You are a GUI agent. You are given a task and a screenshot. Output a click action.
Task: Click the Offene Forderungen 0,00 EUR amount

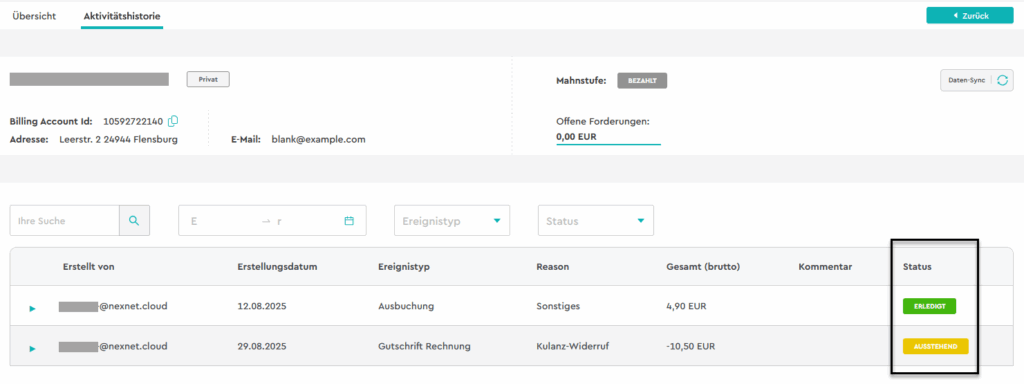pos(577,137)
